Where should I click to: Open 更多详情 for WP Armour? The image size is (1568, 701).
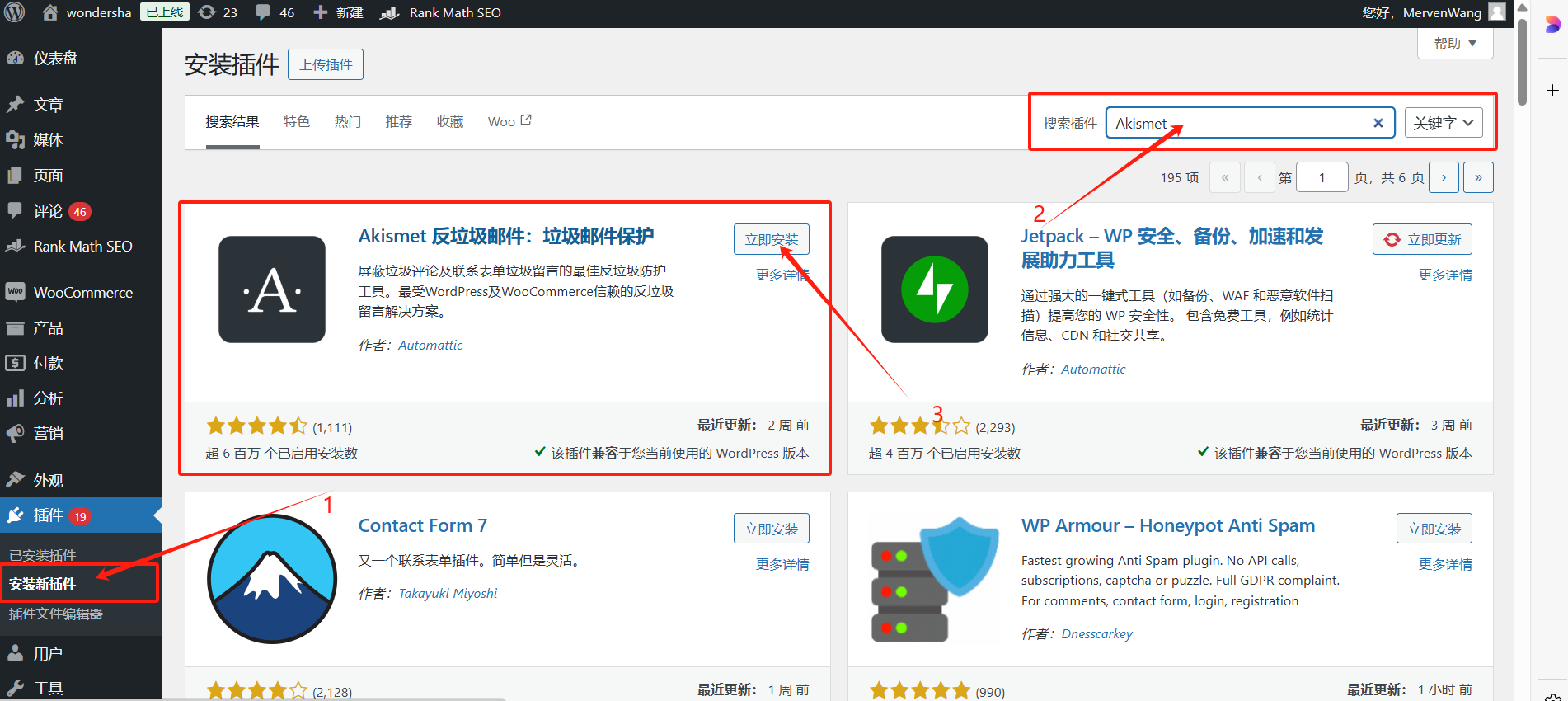(x=1445, y=564)
